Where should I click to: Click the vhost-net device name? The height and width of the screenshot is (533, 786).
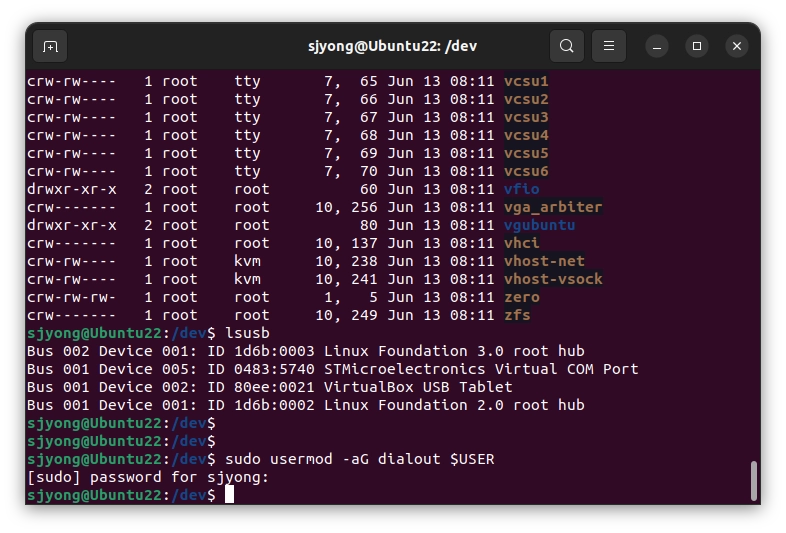click(544, 261)
